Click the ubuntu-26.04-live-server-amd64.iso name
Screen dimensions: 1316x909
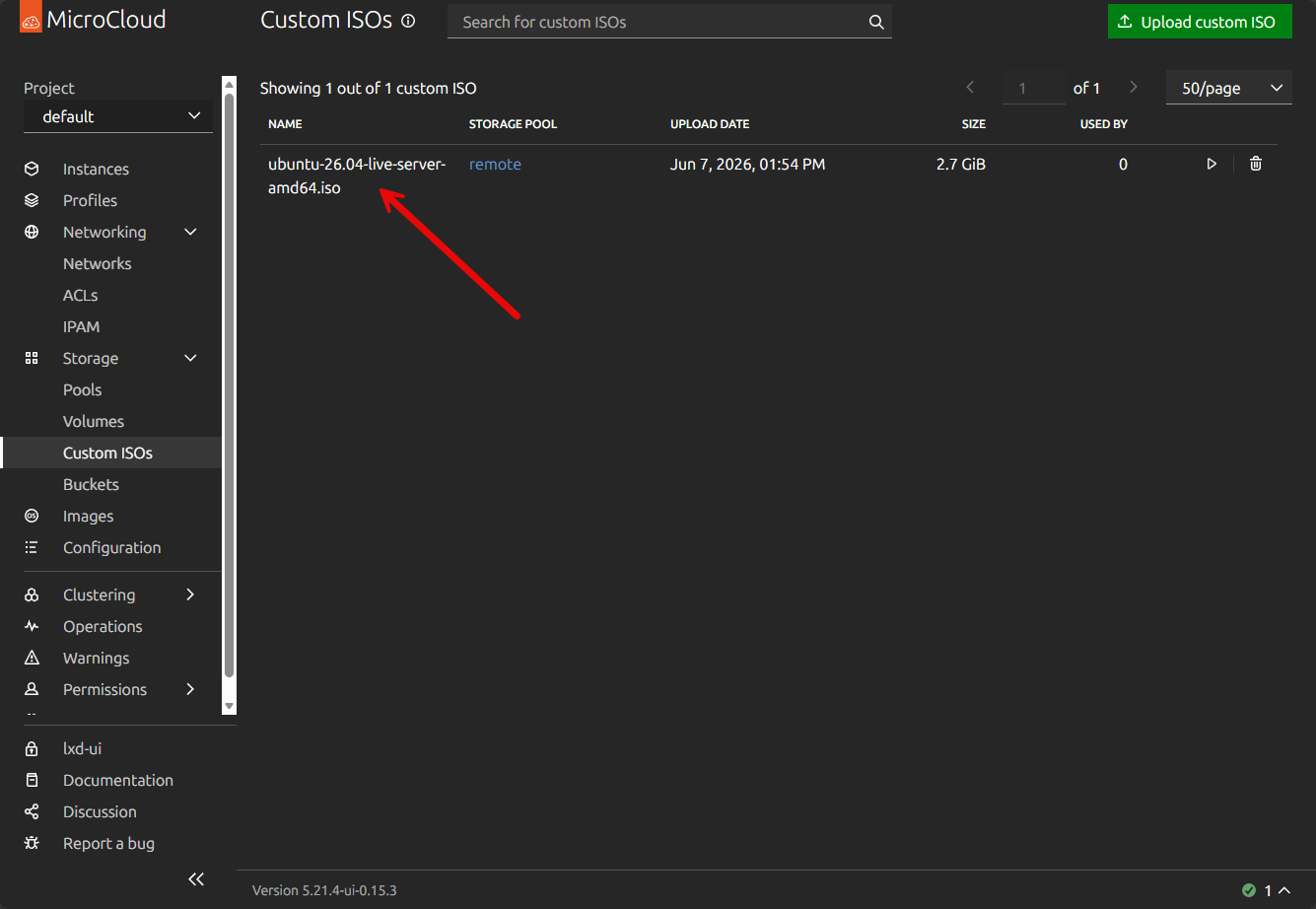[357, 175]
